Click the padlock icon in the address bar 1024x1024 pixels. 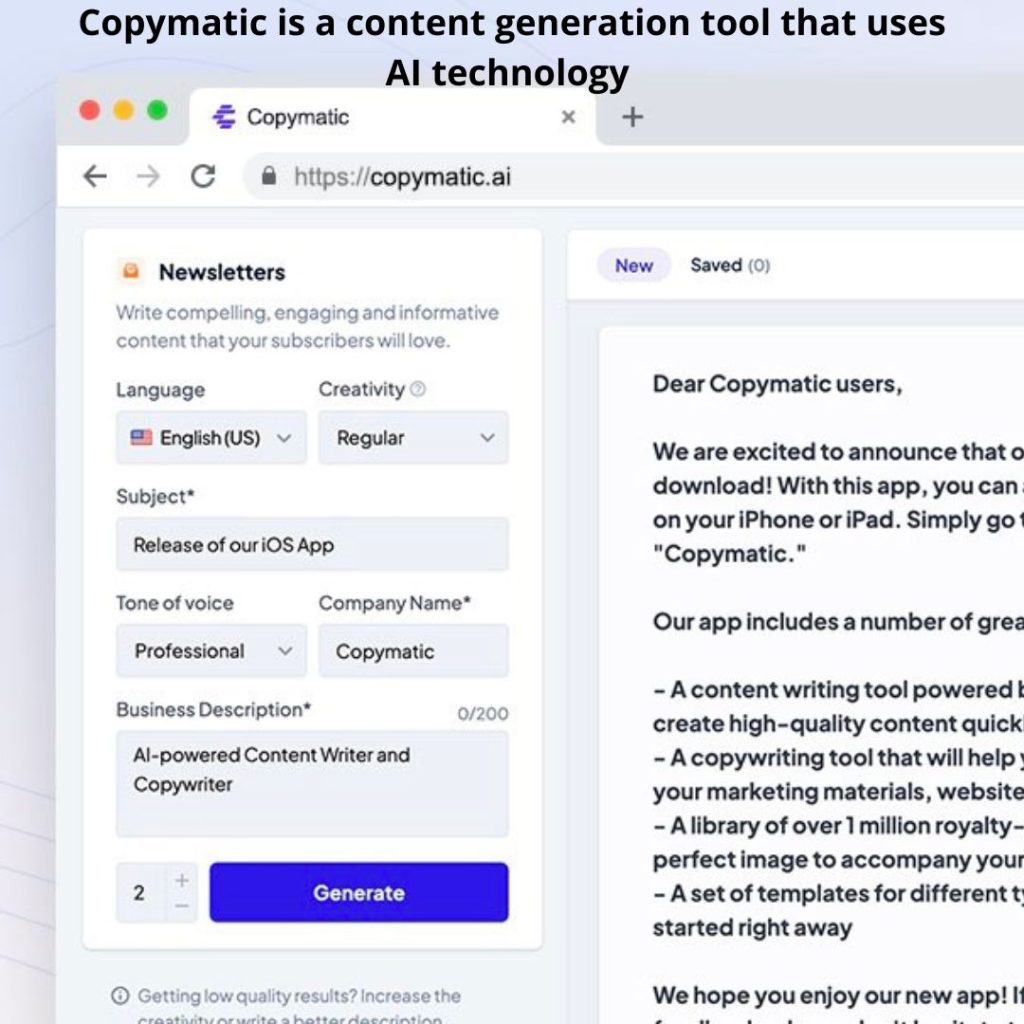click(268, 176)
